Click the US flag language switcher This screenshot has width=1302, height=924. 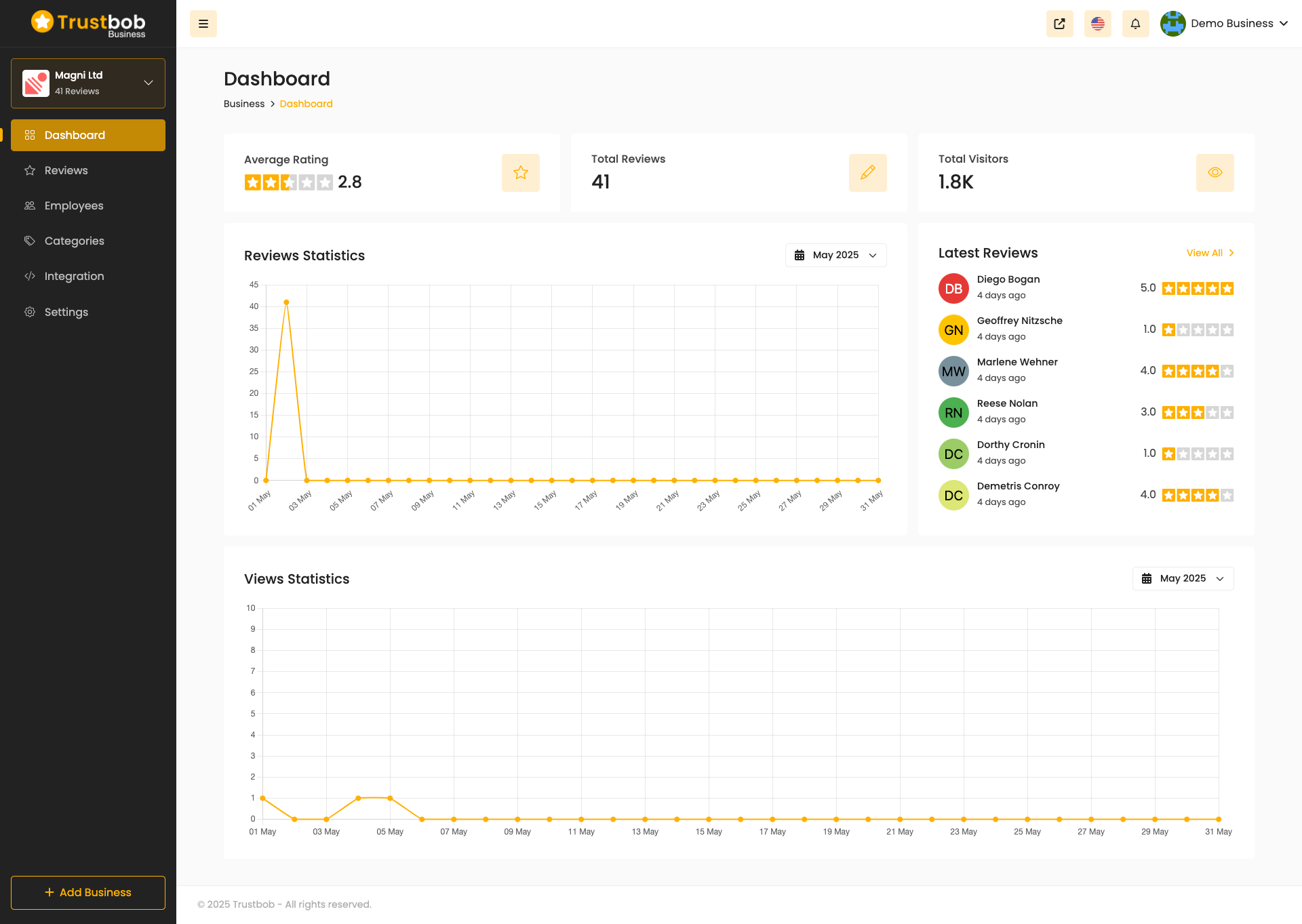(x=1097, y=24)
